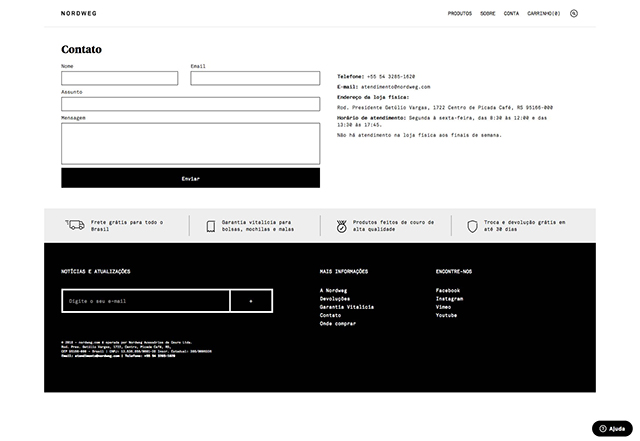This screenshot has width=640, height=441.
Task: Submit newsletter email with arrow button
Action: tap(251, 301)
